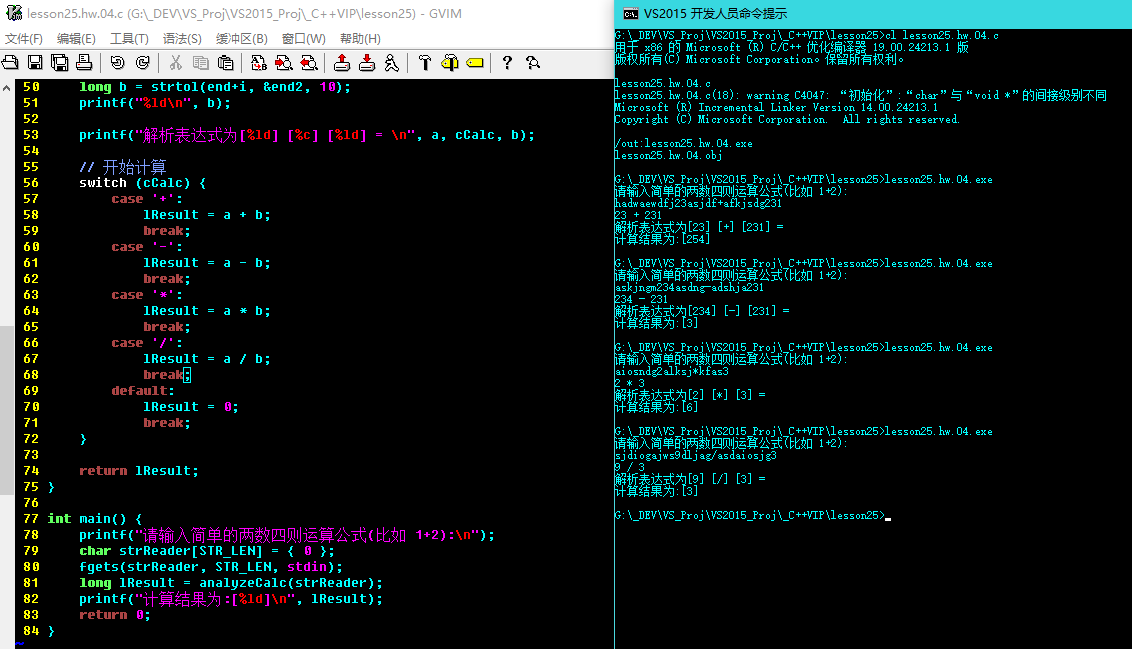Jump to tag with yellow tag icon
Viewport: 1132px width, 649px height.
tap(474, 63)
